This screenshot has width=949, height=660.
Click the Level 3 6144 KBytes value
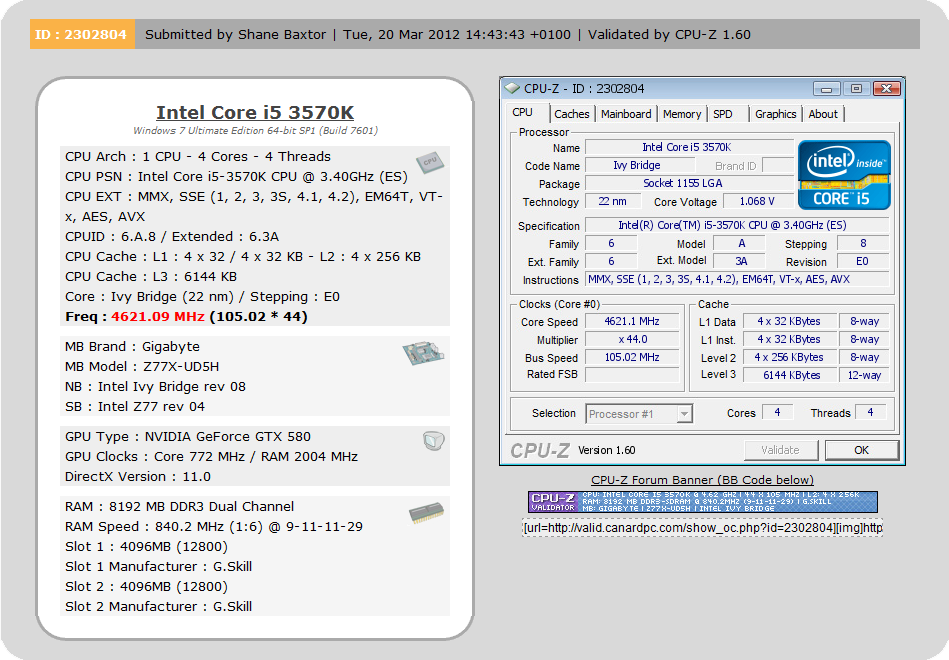[x=790, y=375]
